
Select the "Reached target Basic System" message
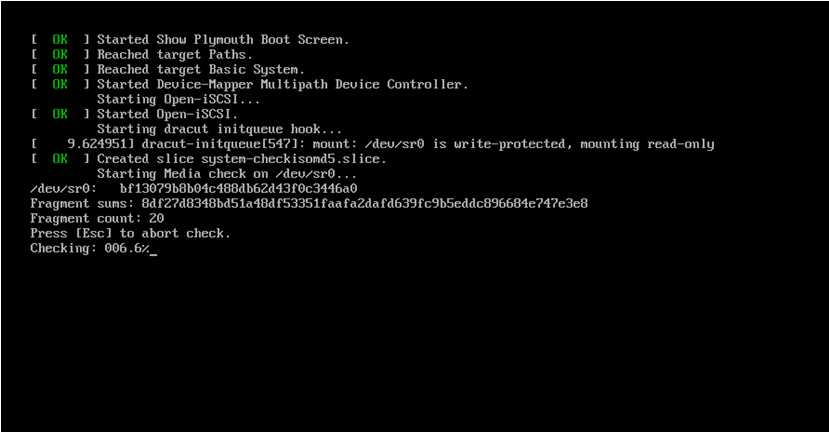tap(200, 70)
